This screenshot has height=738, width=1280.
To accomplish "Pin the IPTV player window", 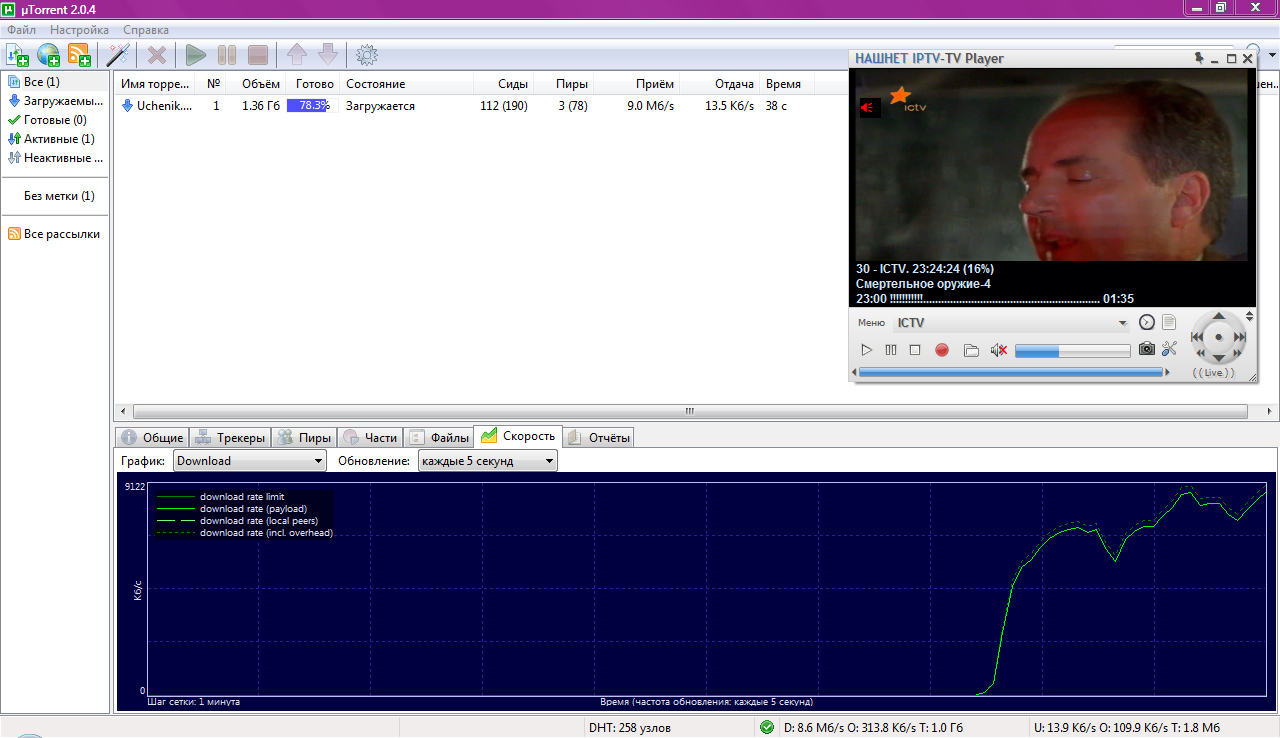I will [x=1199, y=58].
